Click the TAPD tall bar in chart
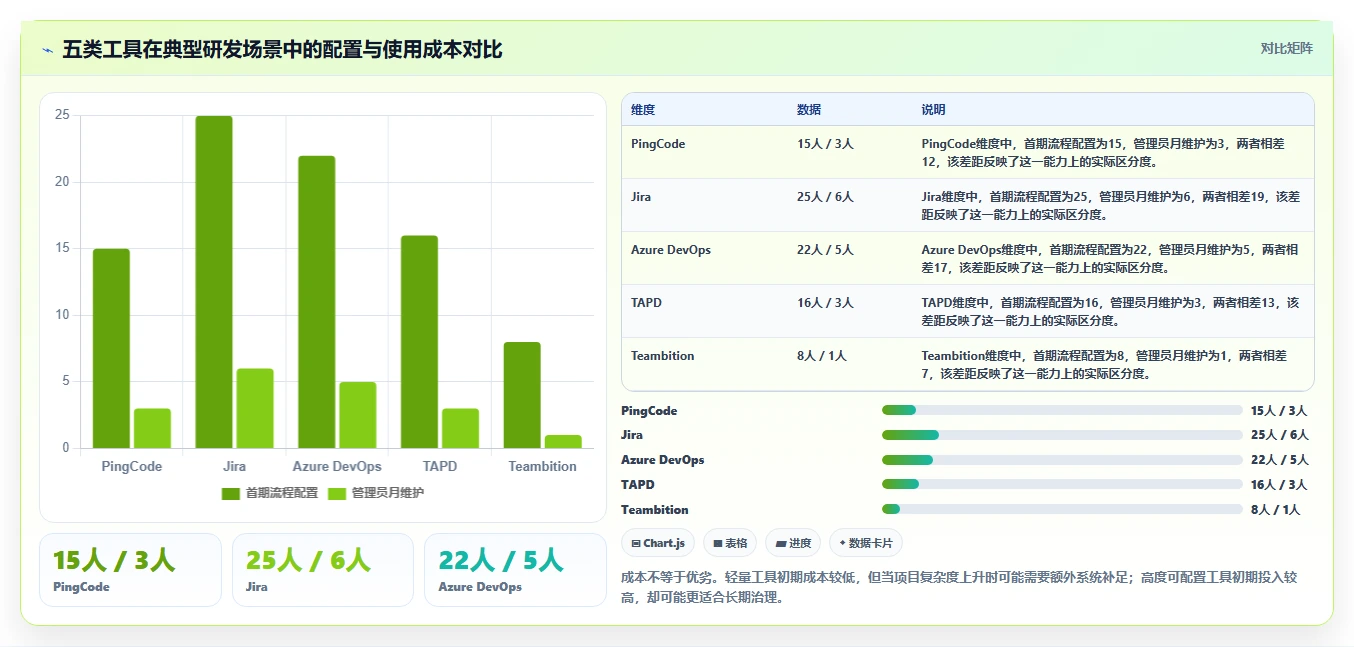Viewport: 1354px width, 647px height. 419,342
